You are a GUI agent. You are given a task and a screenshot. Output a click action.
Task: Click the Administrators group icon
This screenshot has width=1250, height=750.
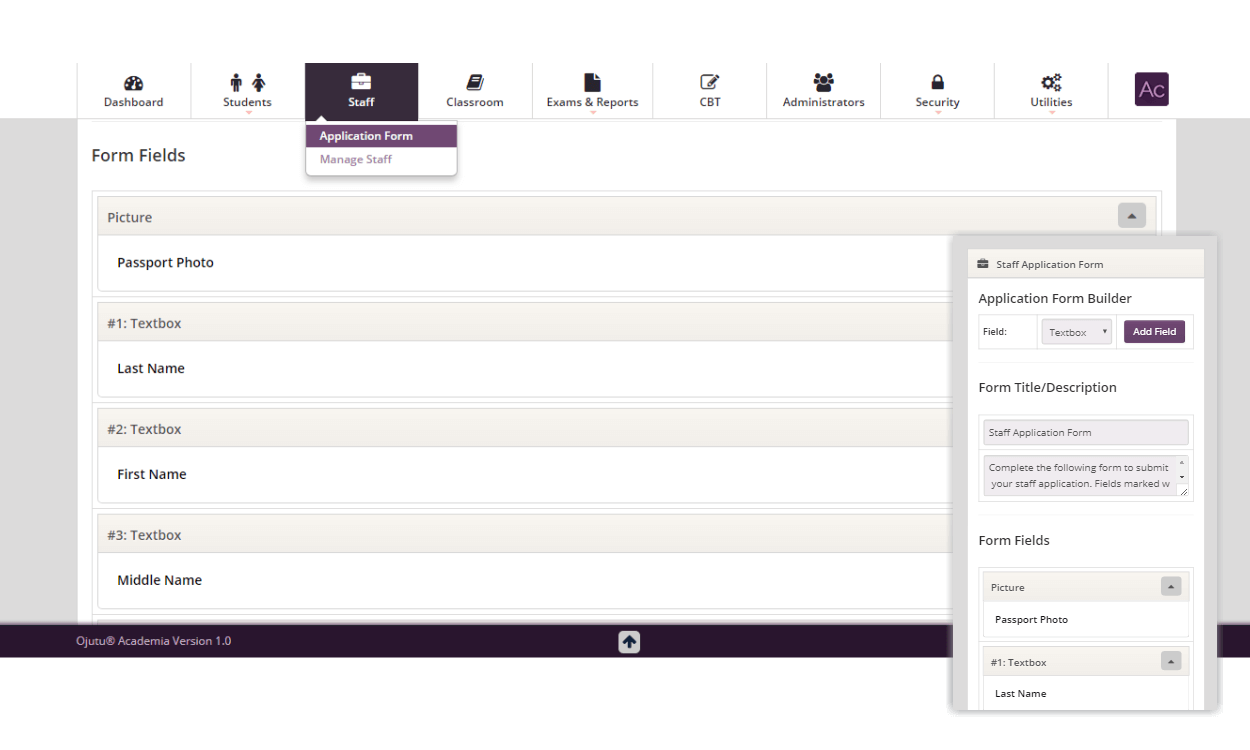coord(824,83)
